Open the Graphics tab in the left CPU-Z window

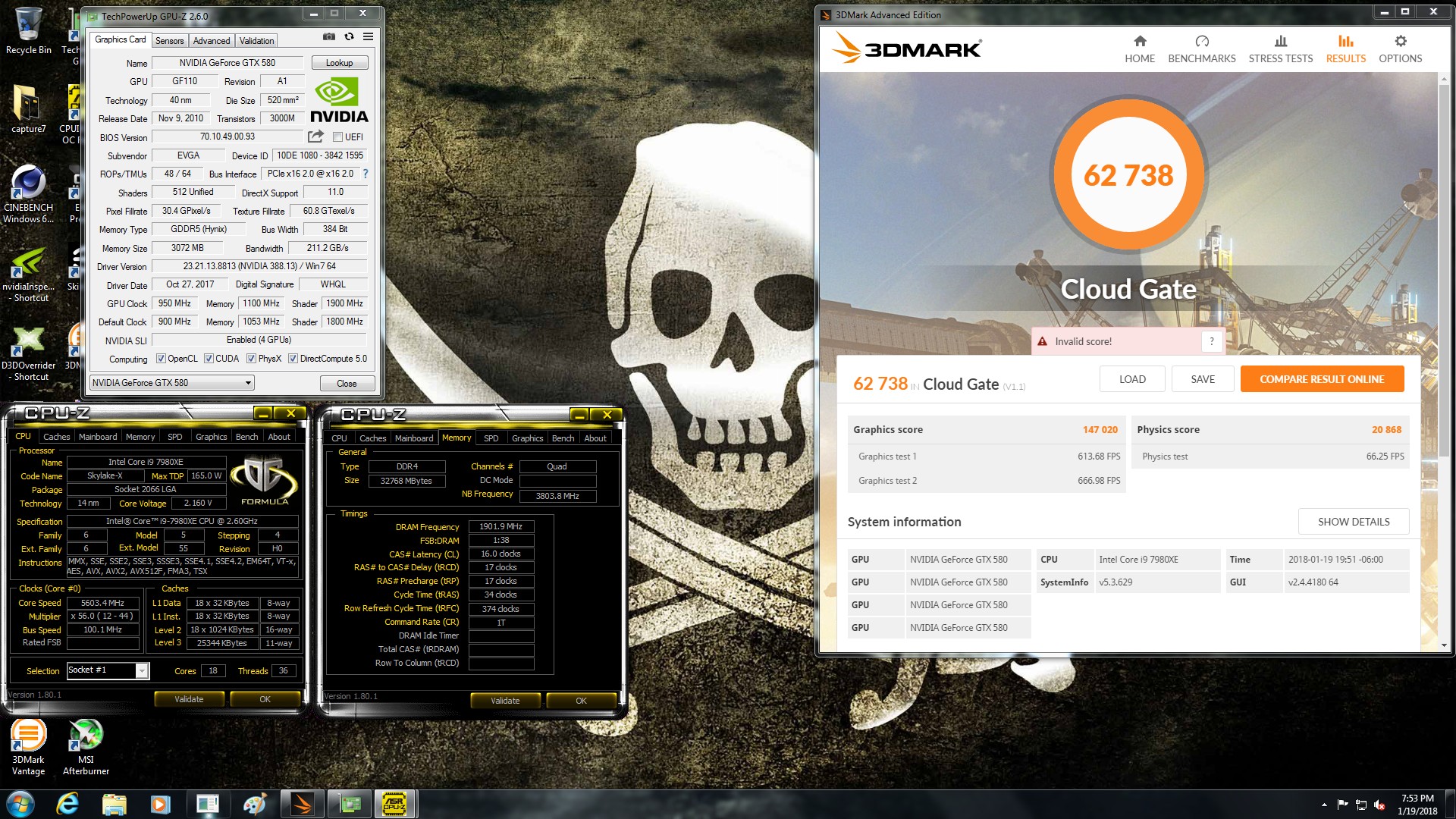click(x=212, y=437)
